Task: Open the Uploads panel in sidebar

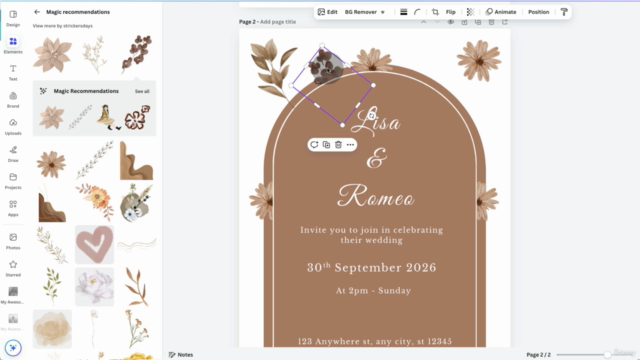Action: point(13,127)
